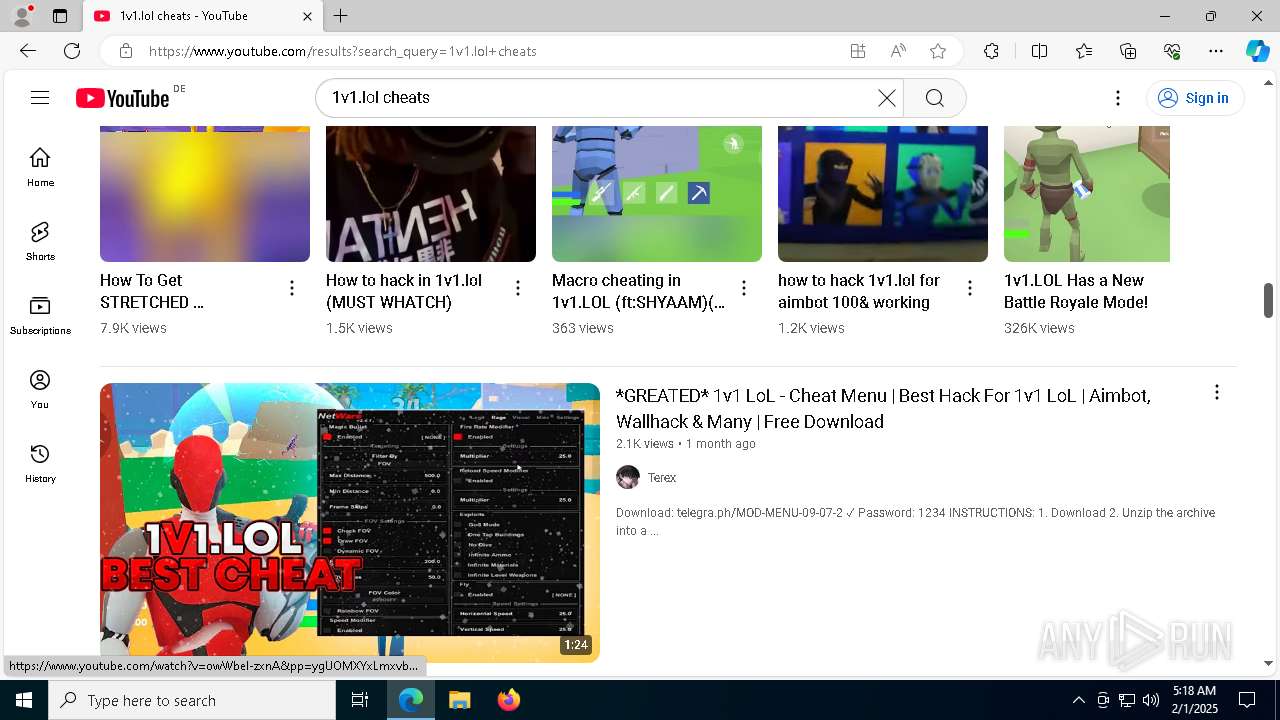
Task: Open notification center icon
Action: click(x=1247, y=700)
